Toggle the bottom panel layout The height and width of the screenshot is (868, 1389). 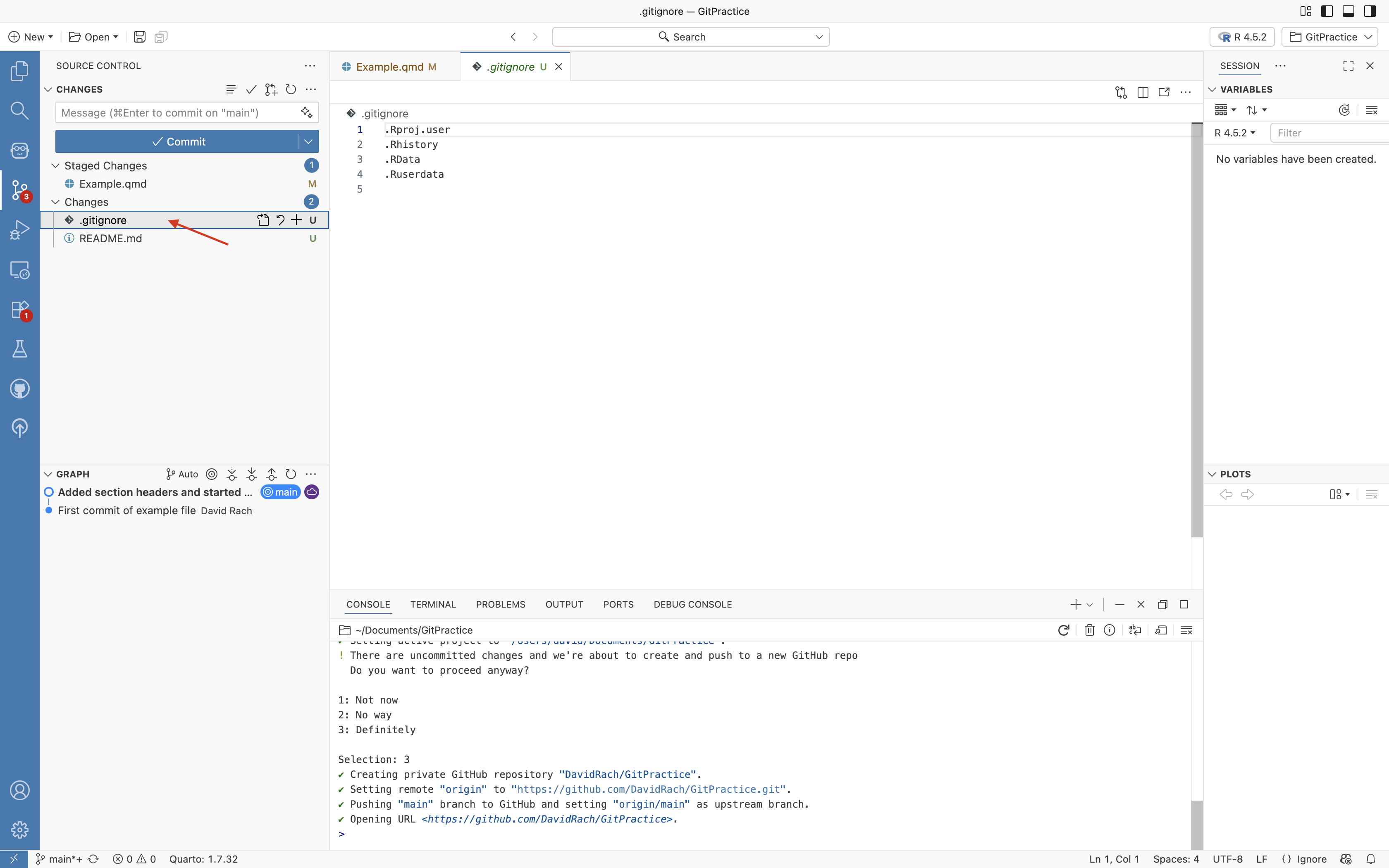(x=1348, y=11)
